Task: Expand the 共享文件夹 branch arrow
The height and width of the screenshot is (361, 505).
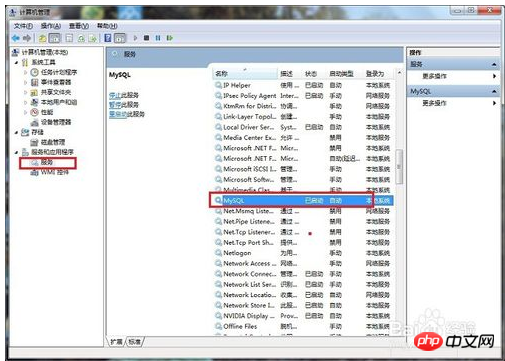Action: (26, 92)
